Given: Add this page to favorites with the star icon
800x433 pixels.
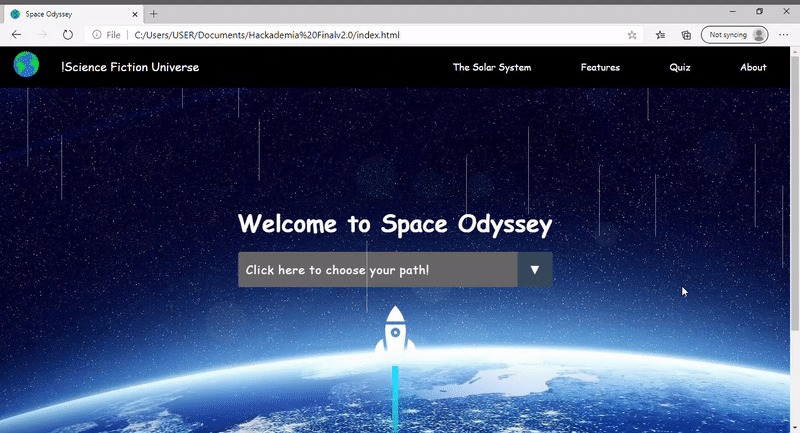Looking at the screenshot, I should tap(632, 35).
